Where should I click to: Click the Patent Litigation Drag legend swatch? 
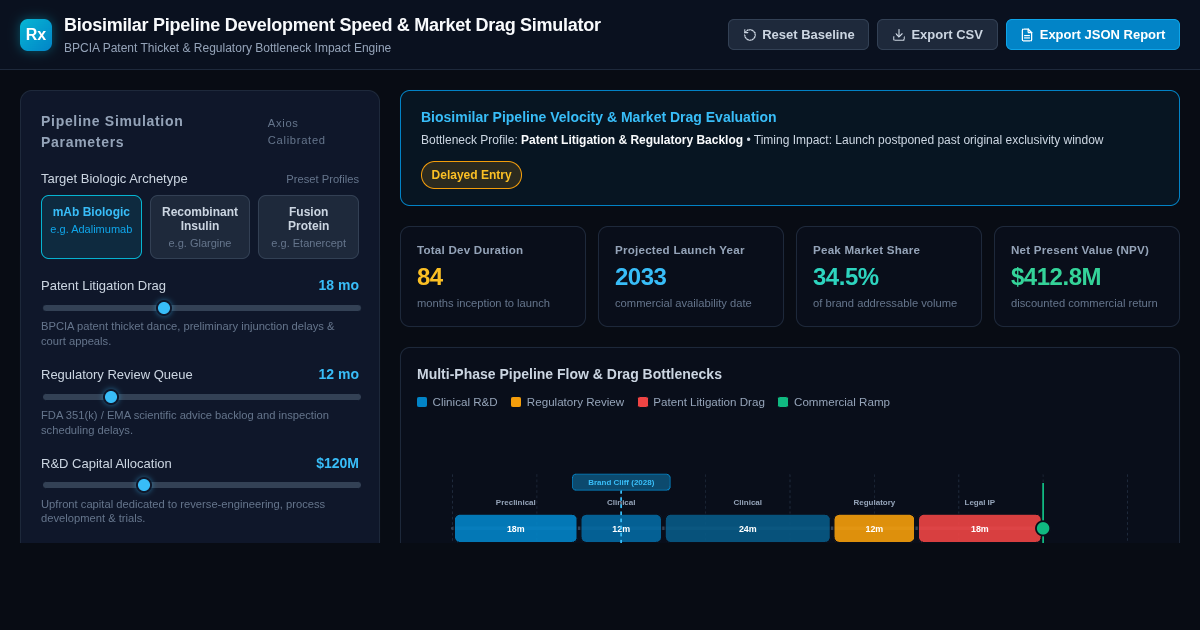[643, 402]
